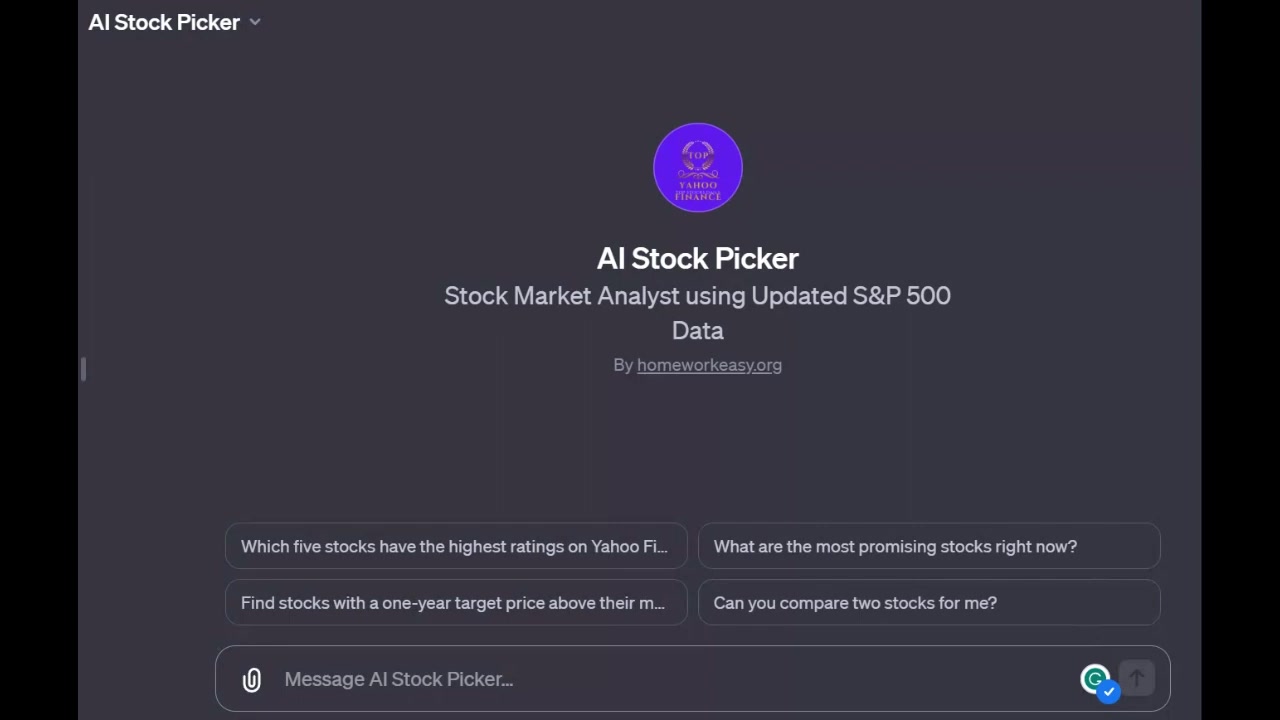1280x720 pixels.
Task: Click the blue checkmark badge on the Grammarly icon
Action: click(x=1108, y=691)
